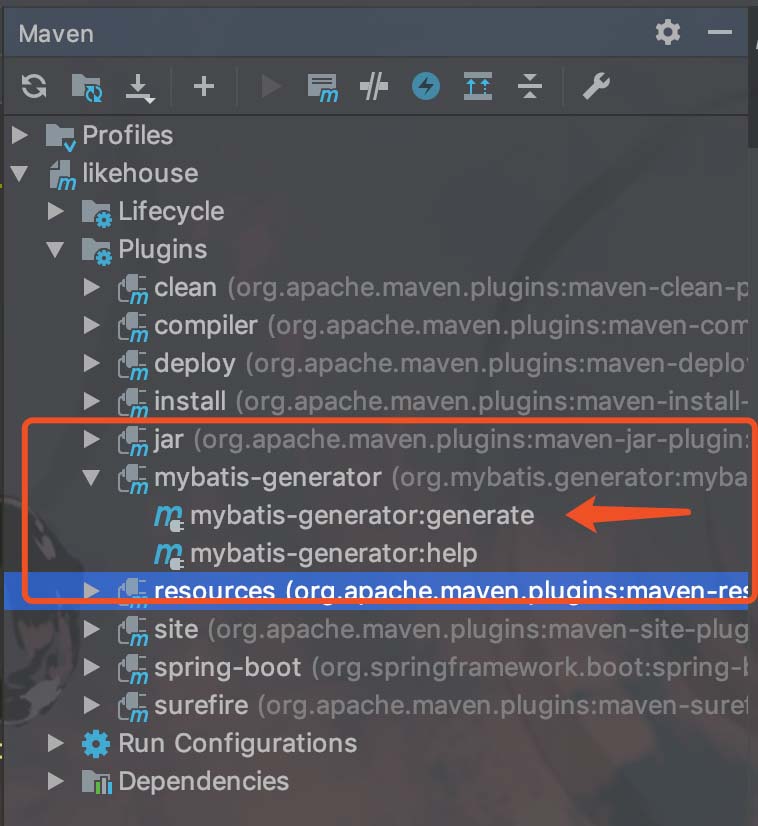Click the Plugins folder icon
This screenshot has height=826, width=758.
pyautogui.click(x=96, y=251)
